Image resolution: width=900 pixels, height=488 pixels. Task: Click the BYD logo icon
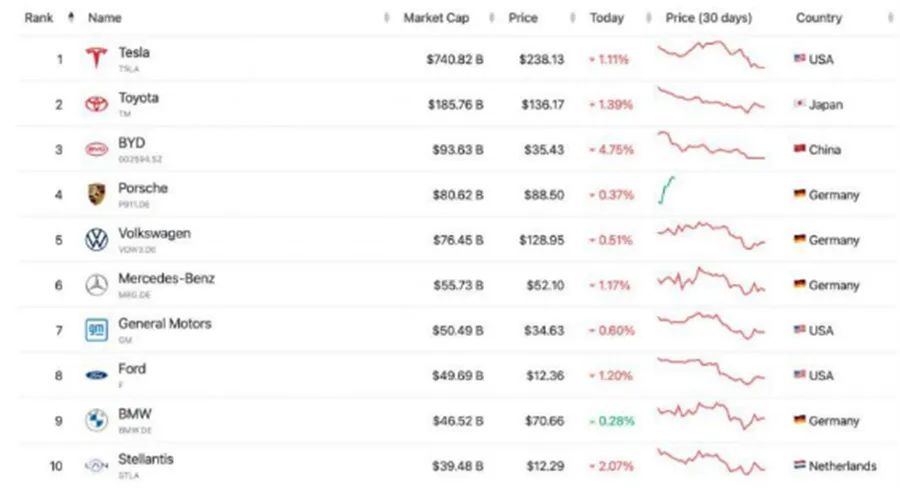point(96,149)
